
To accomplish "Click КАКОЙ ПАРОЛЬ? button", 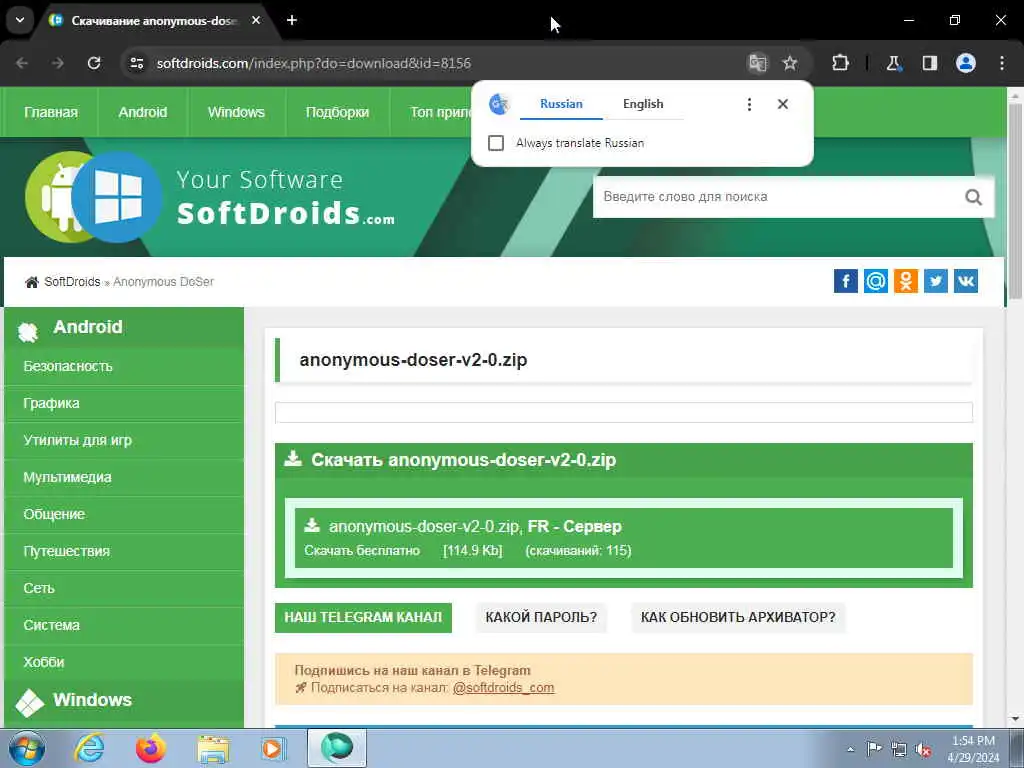I will point(541,618).
